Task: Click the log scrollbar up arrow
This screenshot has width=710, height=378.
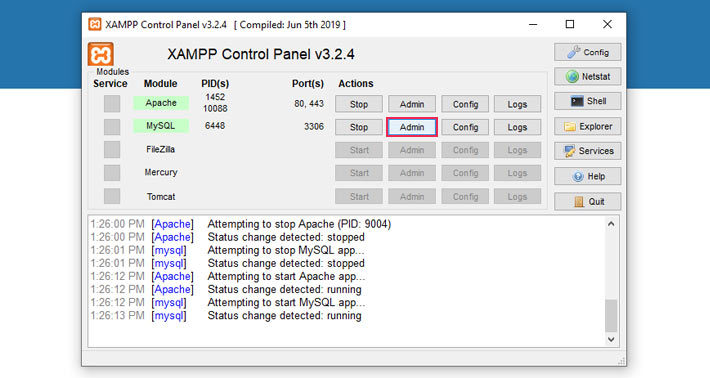Action: point(611,224)
